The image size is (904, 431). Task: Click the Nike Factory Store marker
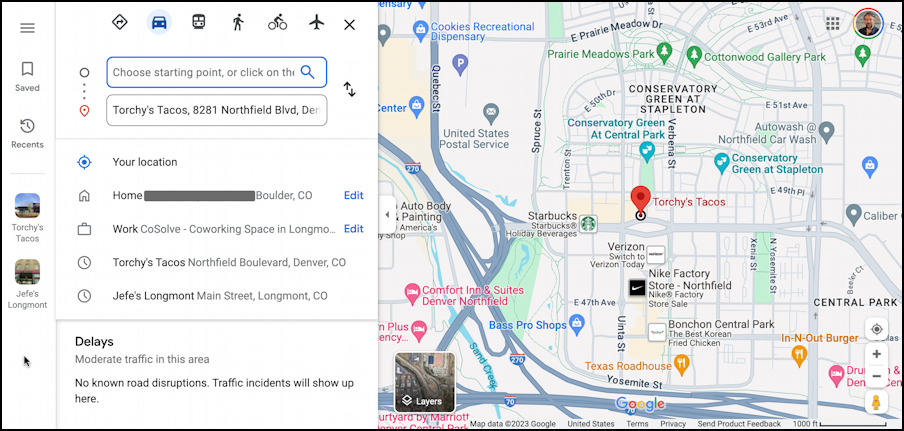pos(636,288)
